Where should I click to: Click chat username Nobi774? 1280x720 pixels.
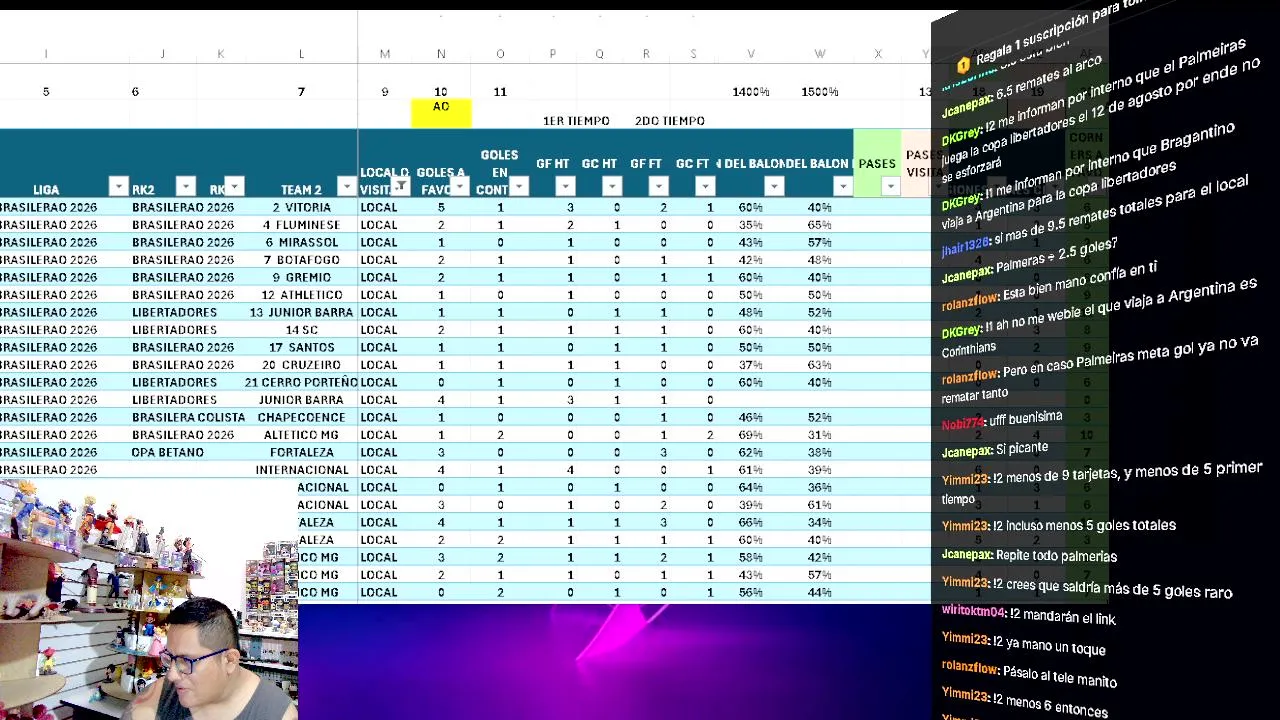click(x=962, y=423)
